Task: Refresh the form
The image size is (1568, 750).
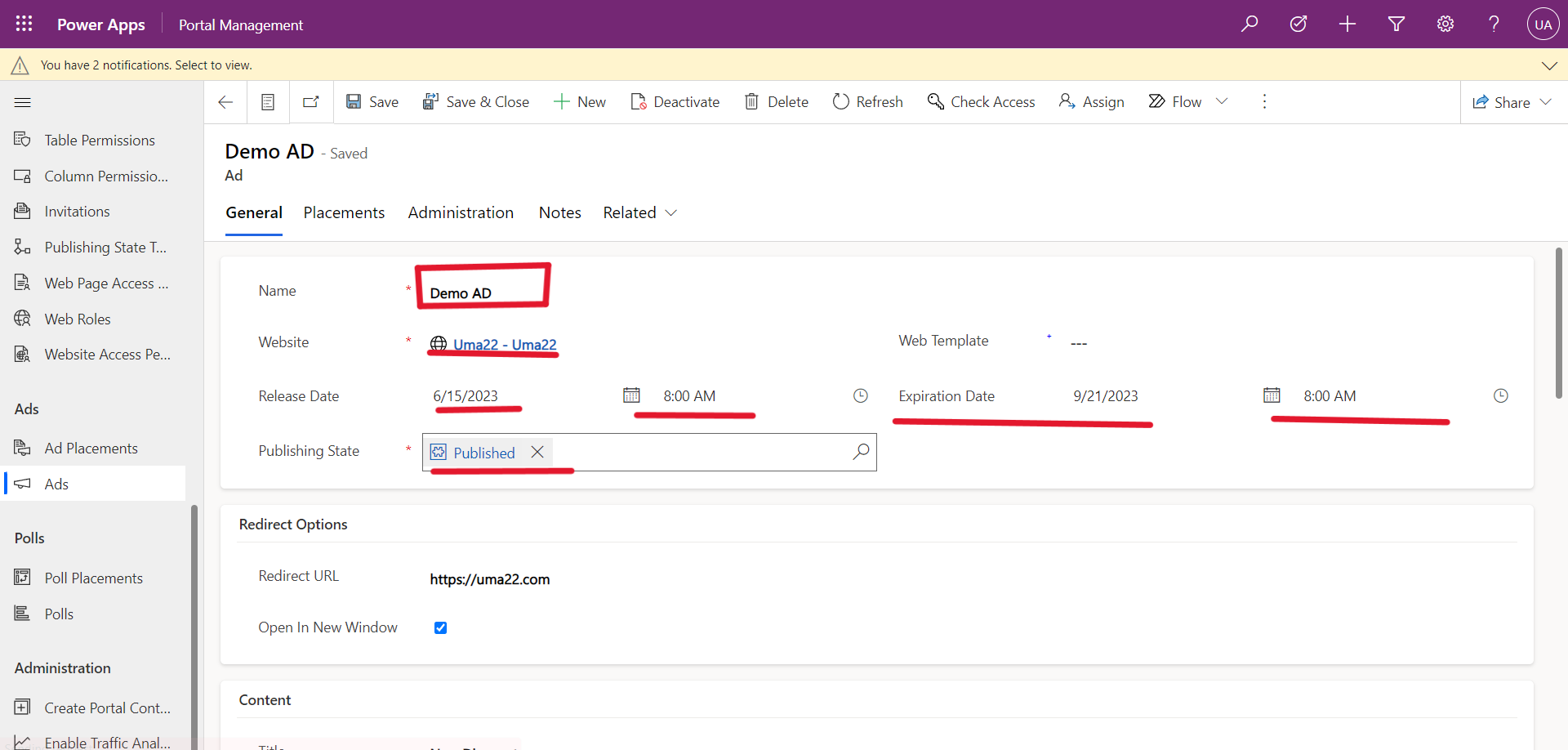Action: click(x=867, y=102)
